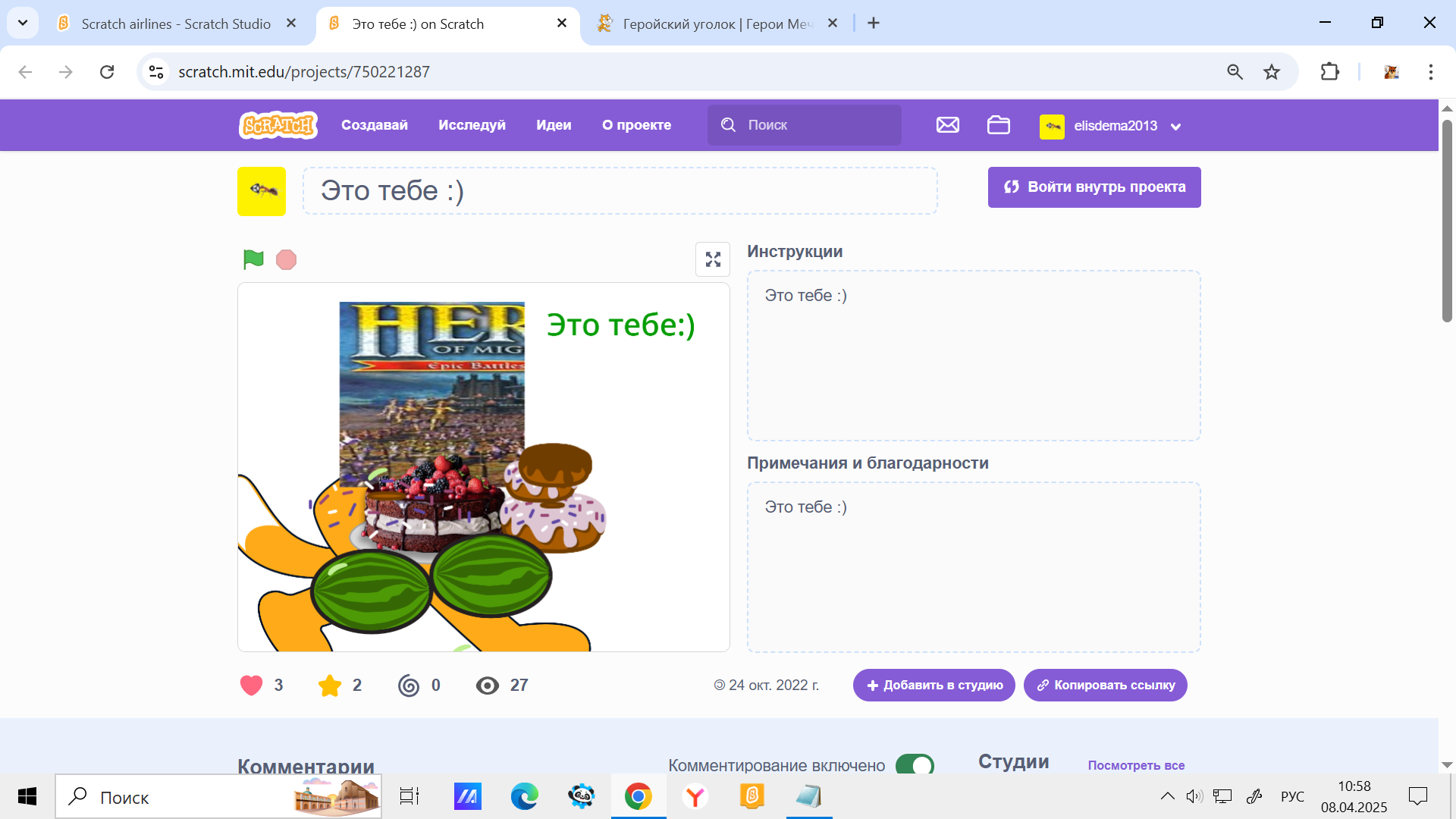
Task: Open browser extensions puzzle icon
Action: (1329, 72)
